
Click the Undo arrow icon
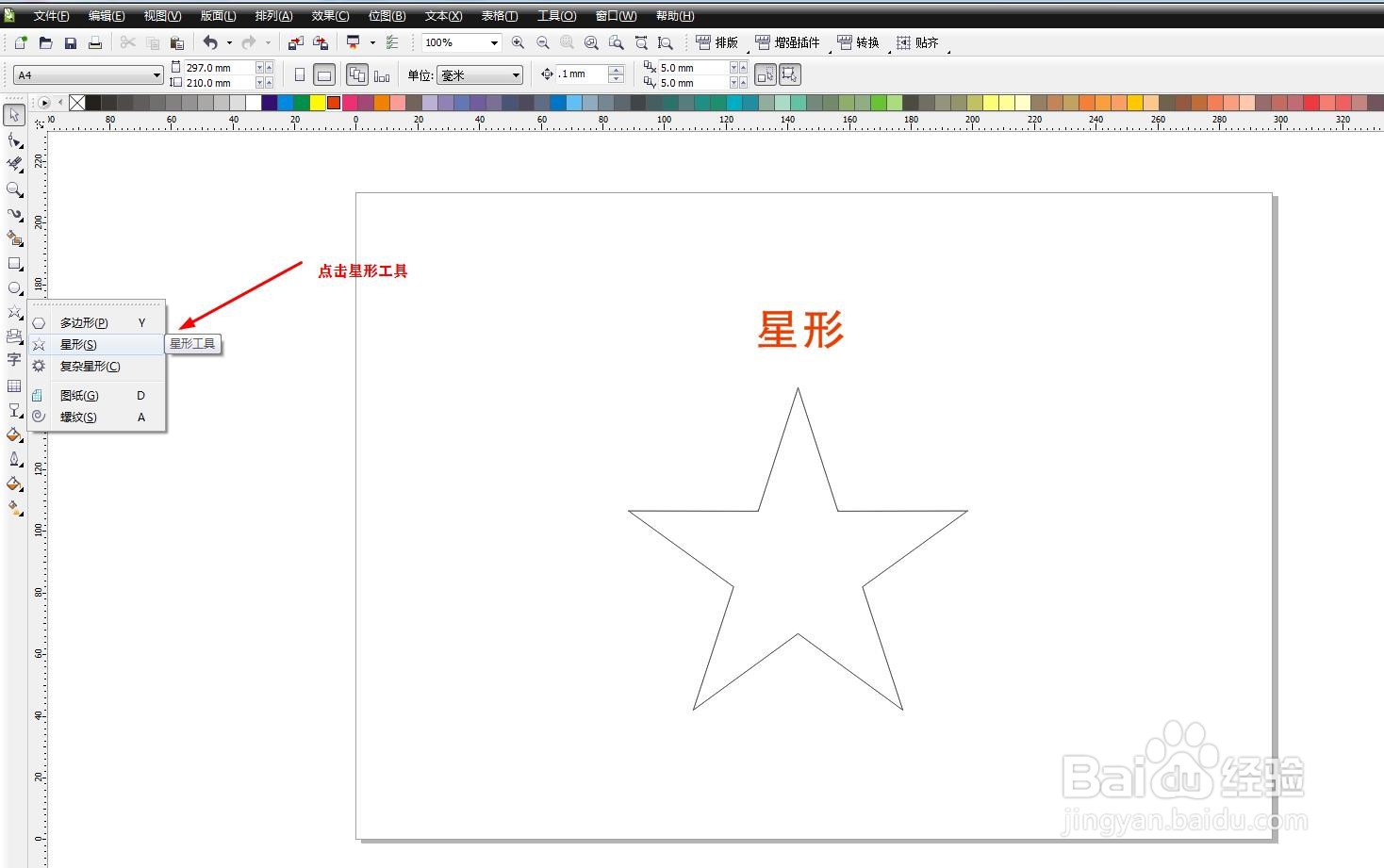click(x=210, y=42)
